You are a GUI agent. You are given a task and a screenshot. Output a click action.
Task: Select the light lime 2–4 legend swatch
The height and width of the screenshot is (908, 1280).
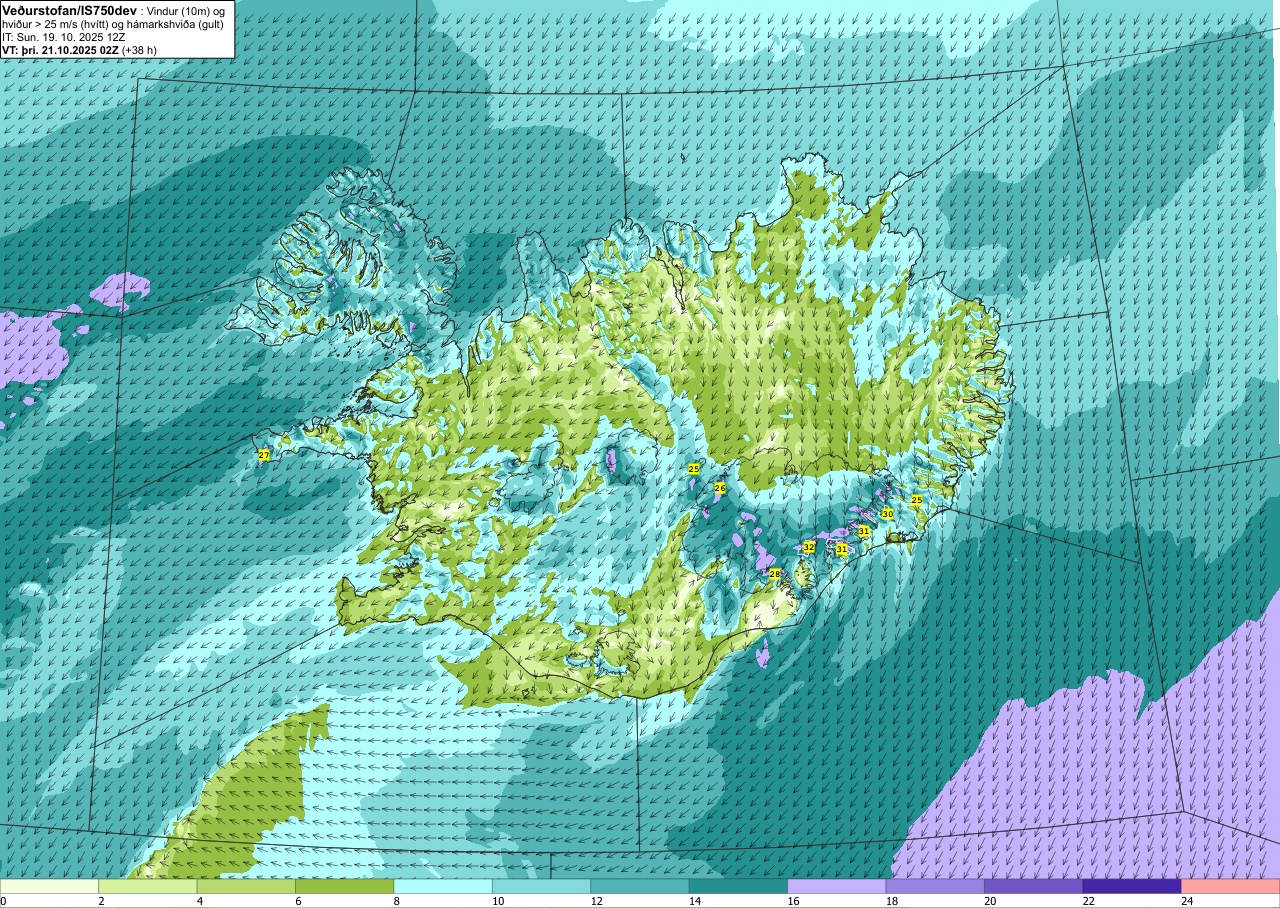point(148,886)
